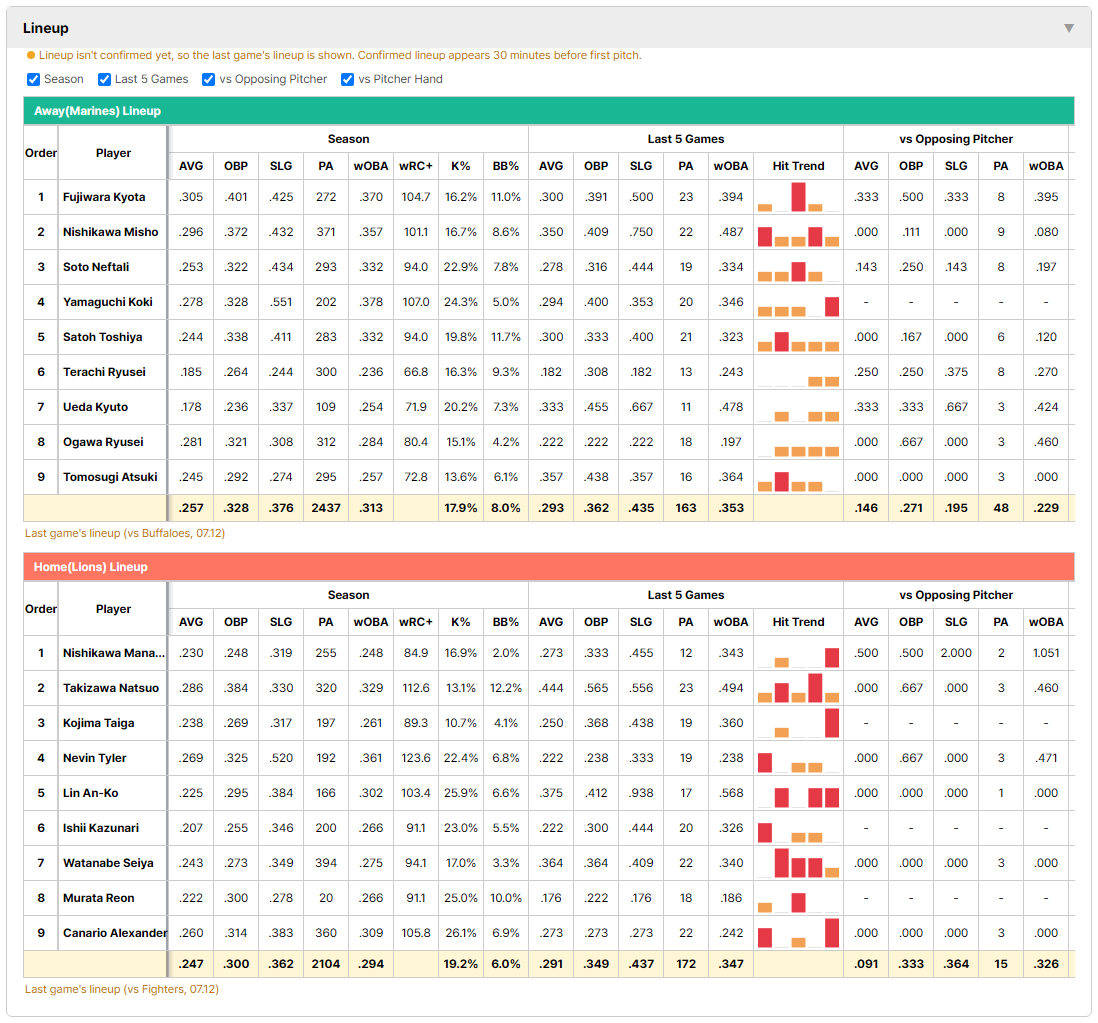The height and width of the screenshot is (1023, 1098).
Task: Click Lin An-Ko's hit trend chart
Action: [798, 793]
